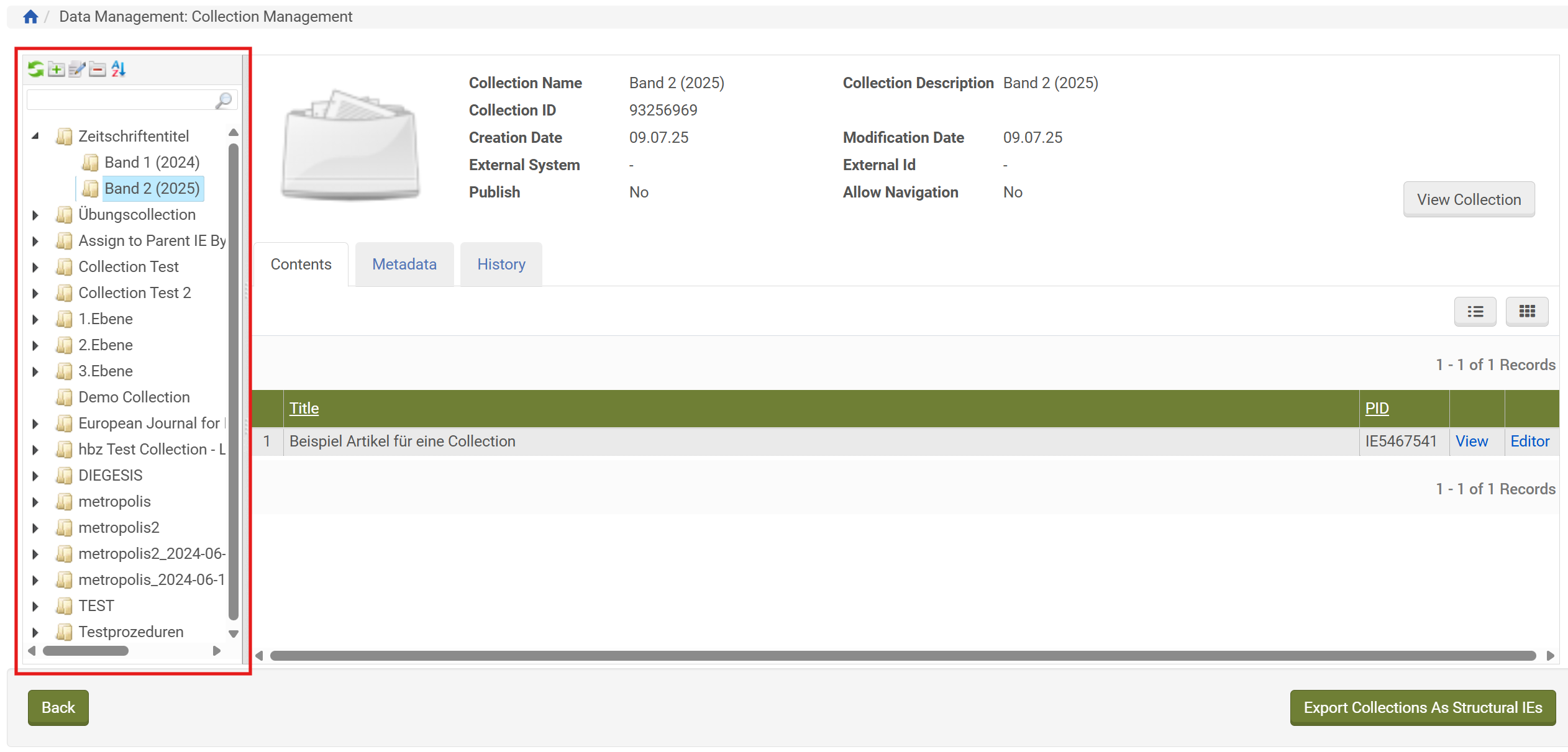Click the edit collection pencil icon
Screen dimensions: 1568x752
(77, 69)
